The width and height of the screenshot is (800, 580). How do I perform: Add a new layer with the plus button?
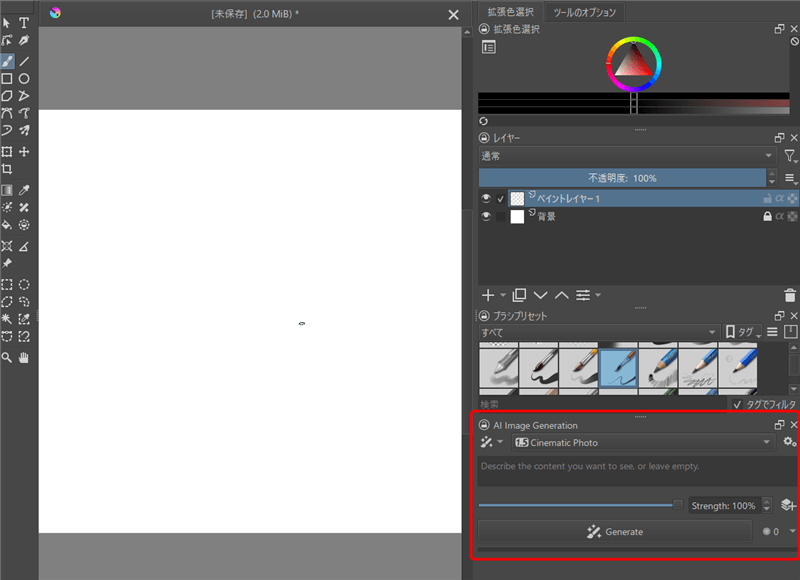click(x=488, y=294)
